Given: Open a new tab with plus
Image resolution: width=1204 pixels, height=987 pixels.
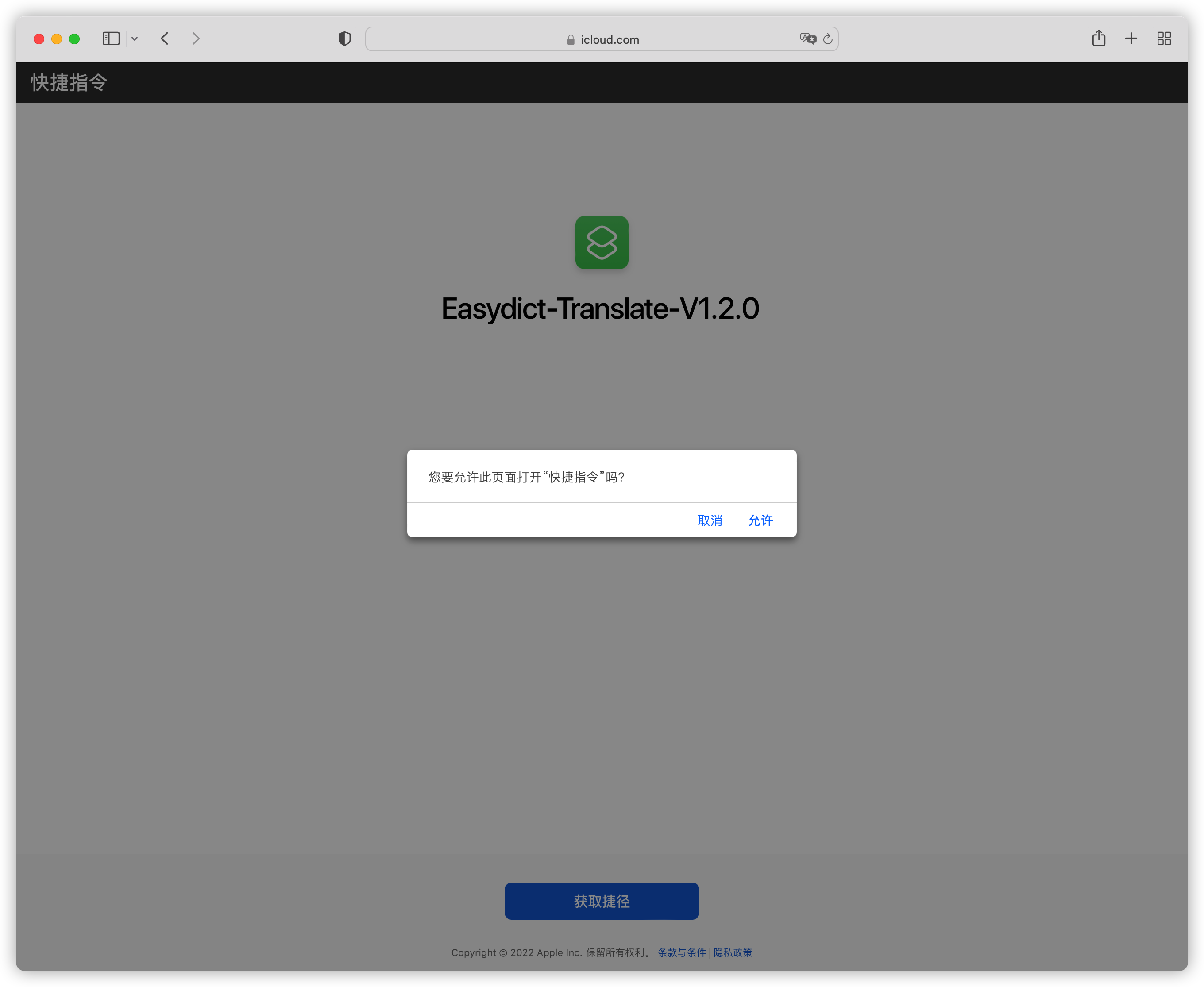Looking at the screenshot, I should point(1131,39).
